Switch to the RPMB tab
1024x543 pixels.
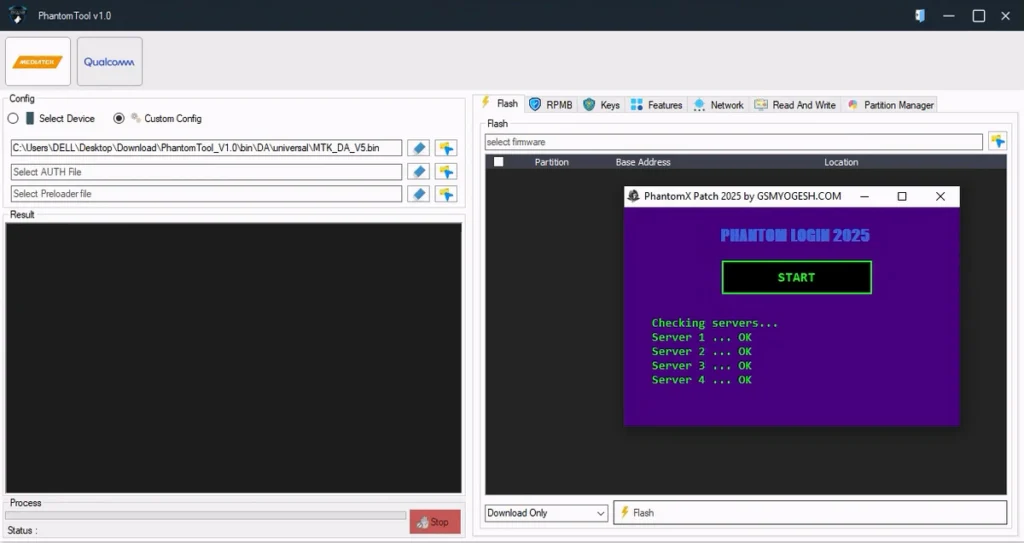(551, 105)
